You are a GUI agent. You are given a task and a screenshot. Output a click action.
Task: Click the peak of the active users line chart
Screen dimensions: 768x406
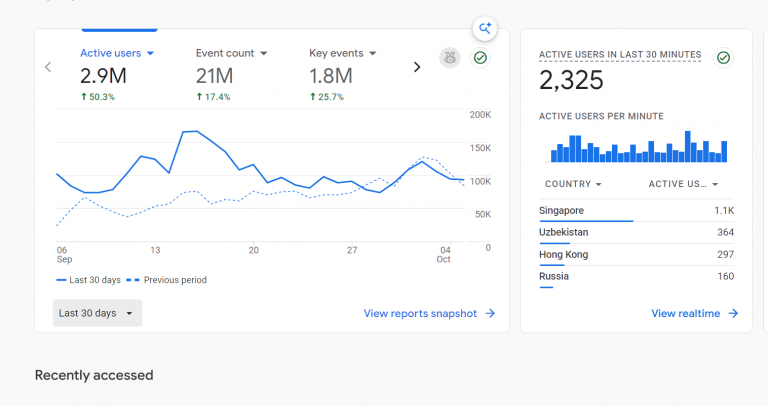196,131
